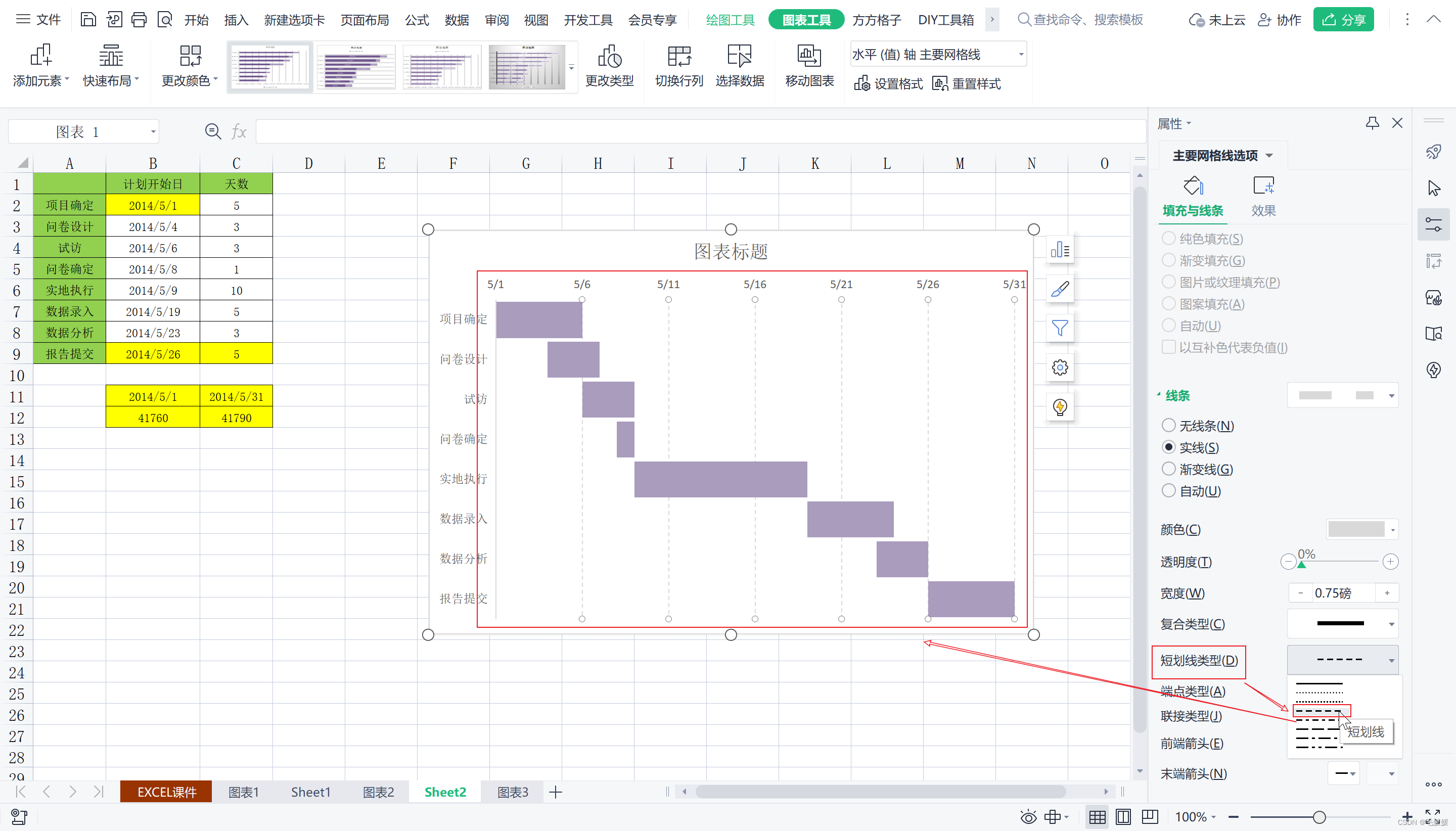Increase line width with plus stepper
This screenshot has height=831, width=1456.
tap(1387, 593)
